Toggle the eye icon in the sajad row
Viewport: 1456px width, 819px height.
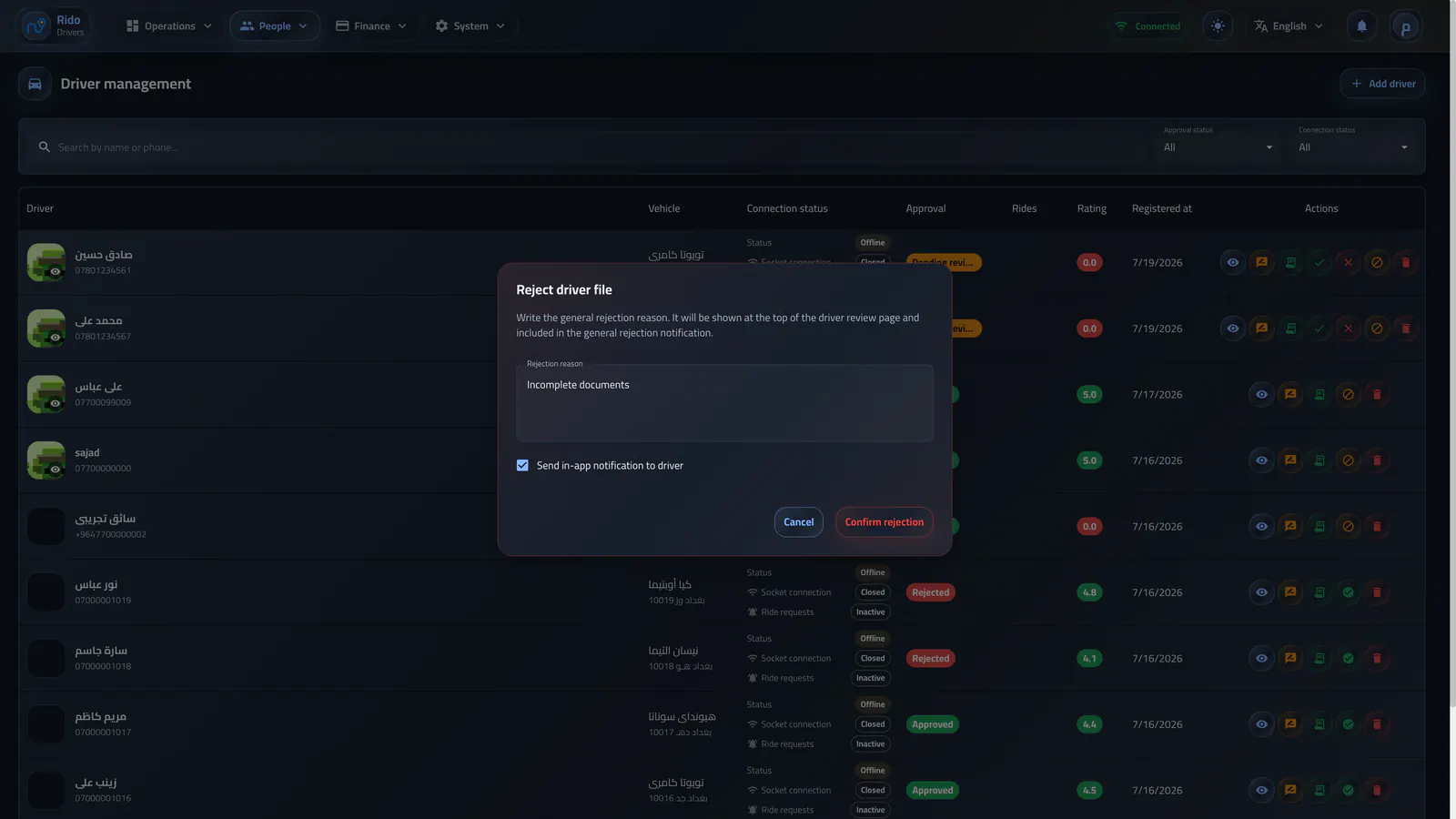(x=1261, y=460)
